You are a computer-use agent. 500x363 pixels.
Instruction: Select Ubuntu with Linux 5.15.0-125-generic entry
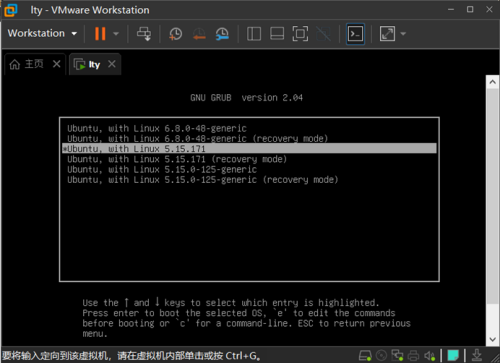coord(249,169)
